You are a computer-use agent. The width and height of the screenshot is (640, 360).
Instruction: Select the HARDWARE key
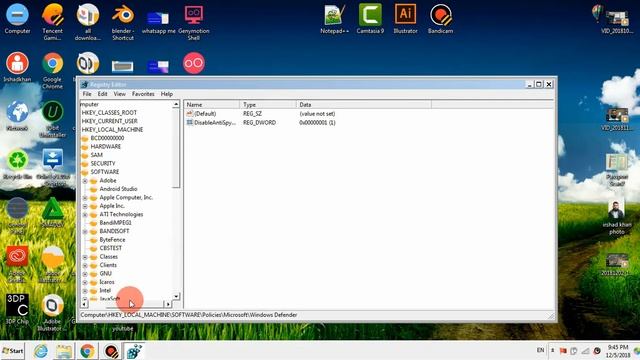(106, 147)
